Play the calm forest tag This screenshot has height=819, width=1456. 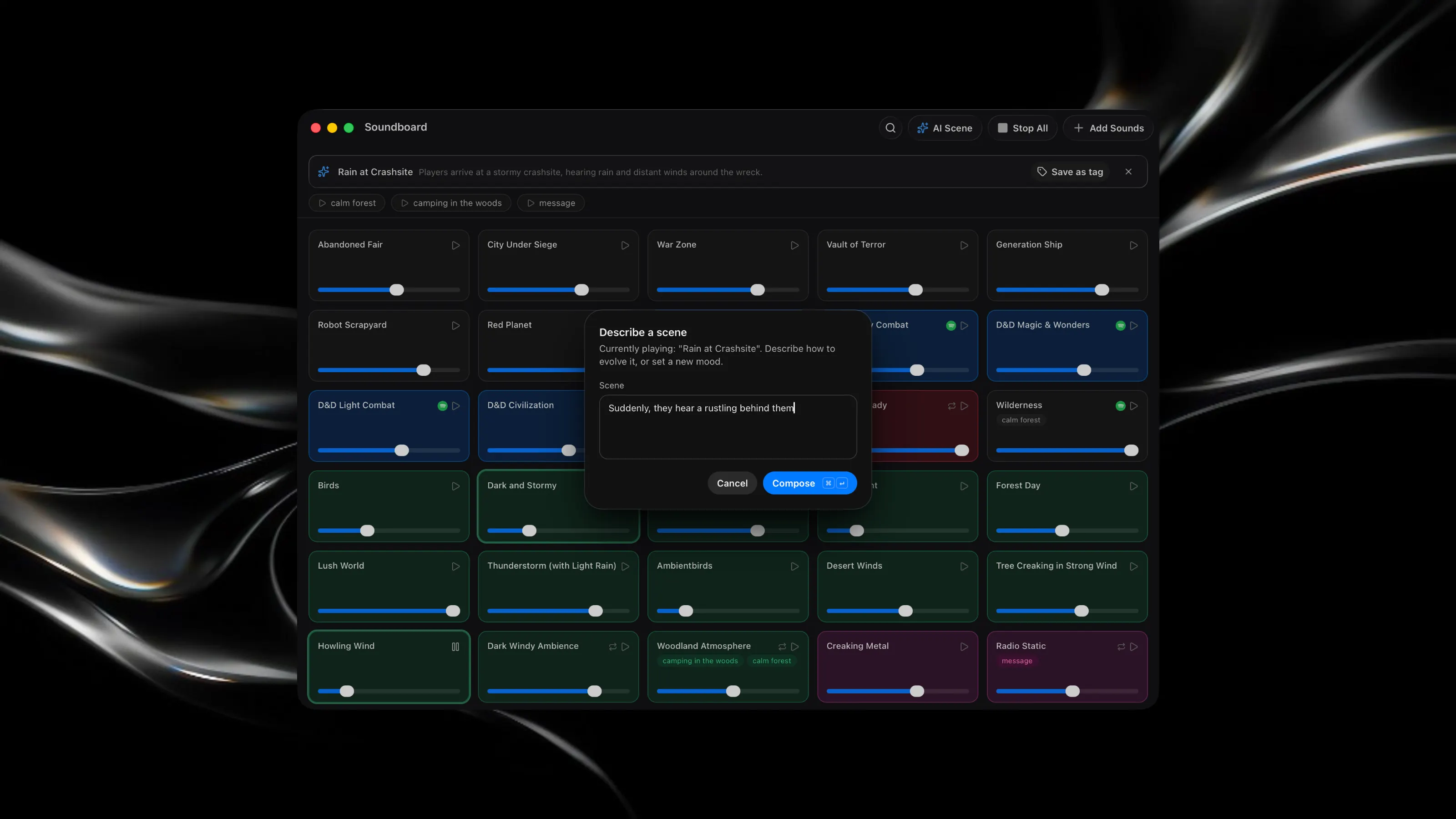click(346, 203)
